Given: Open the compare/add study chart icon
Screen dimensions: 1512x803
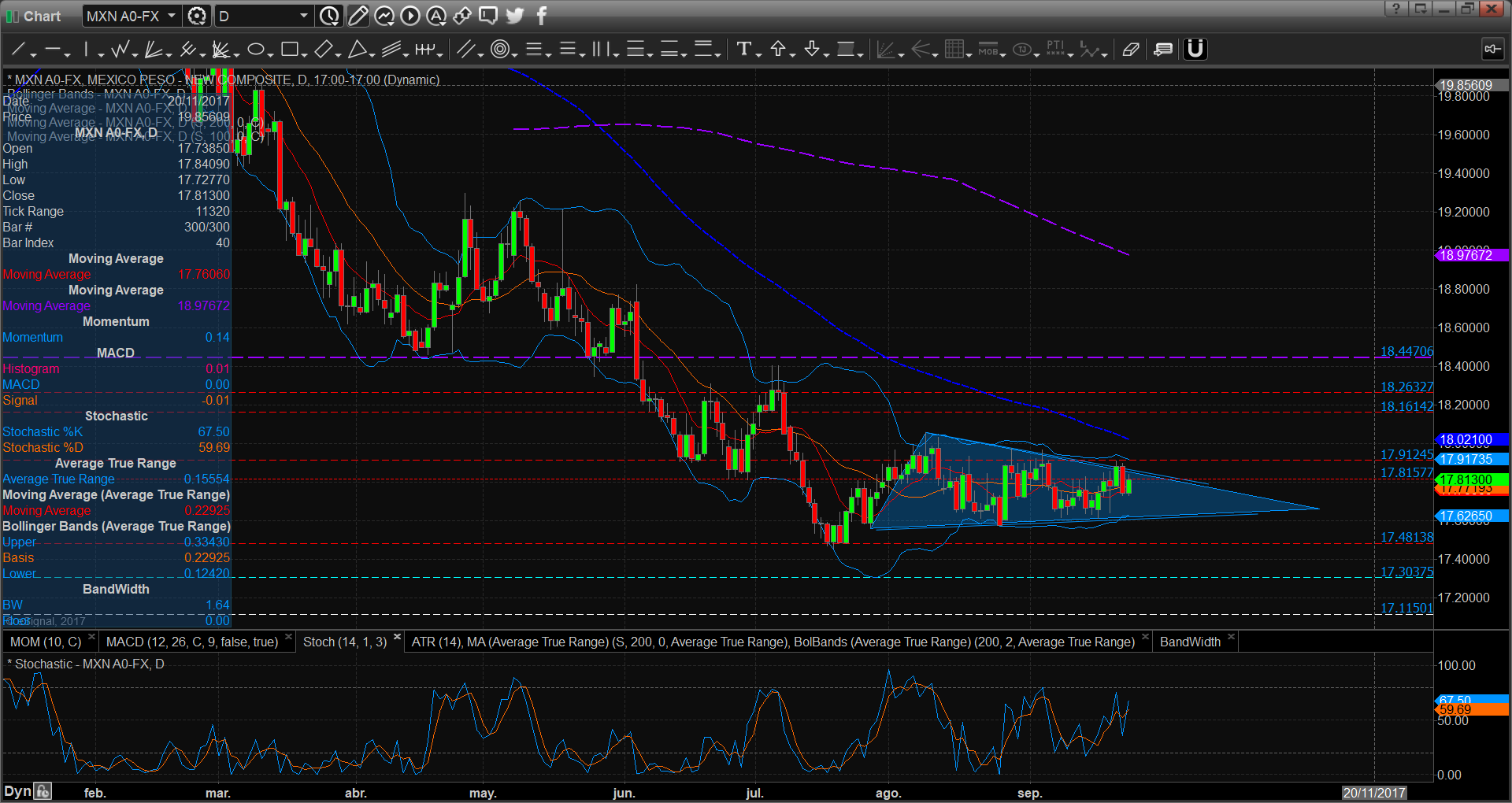Looking at the screenshot, I should coord(384,16).
